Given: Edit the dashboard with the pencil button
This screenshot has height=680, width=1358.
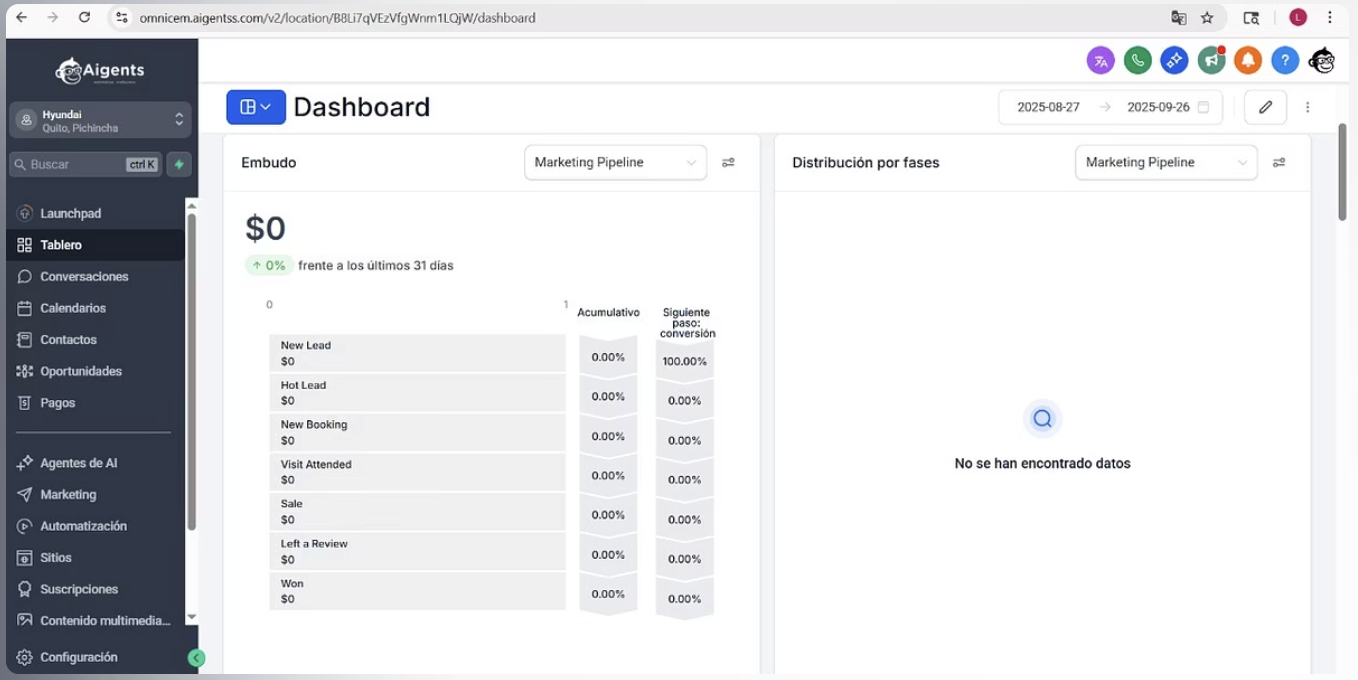Looking at the screenshot, I should pyautogui.click(x=1265, y=107).
